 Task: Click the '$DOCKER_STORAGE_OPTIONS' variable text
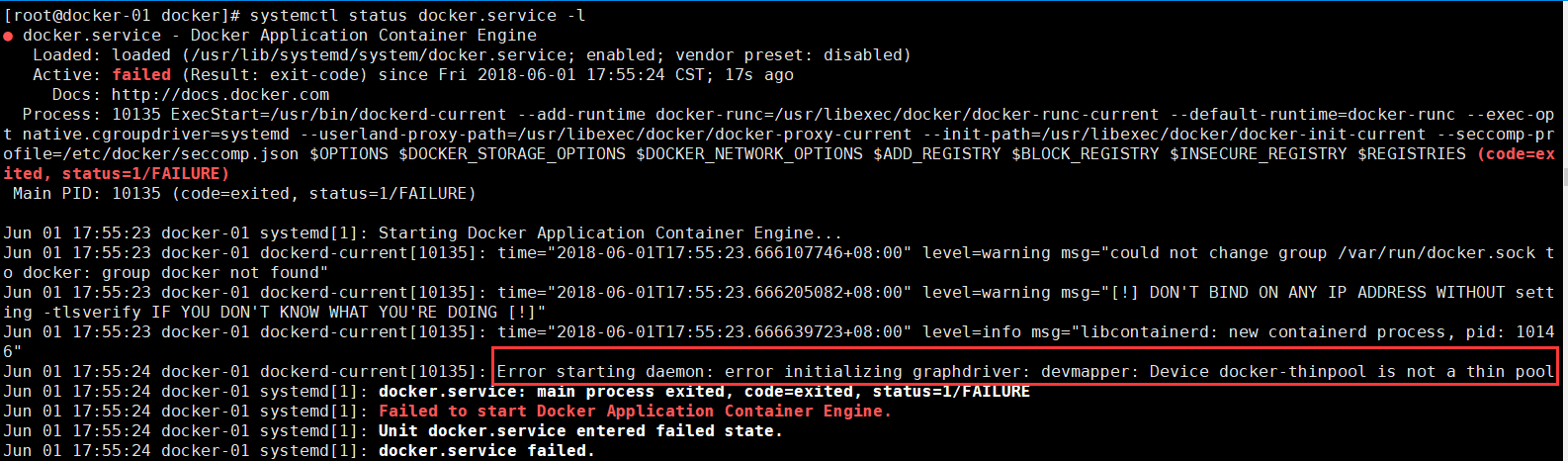(511, 154)
